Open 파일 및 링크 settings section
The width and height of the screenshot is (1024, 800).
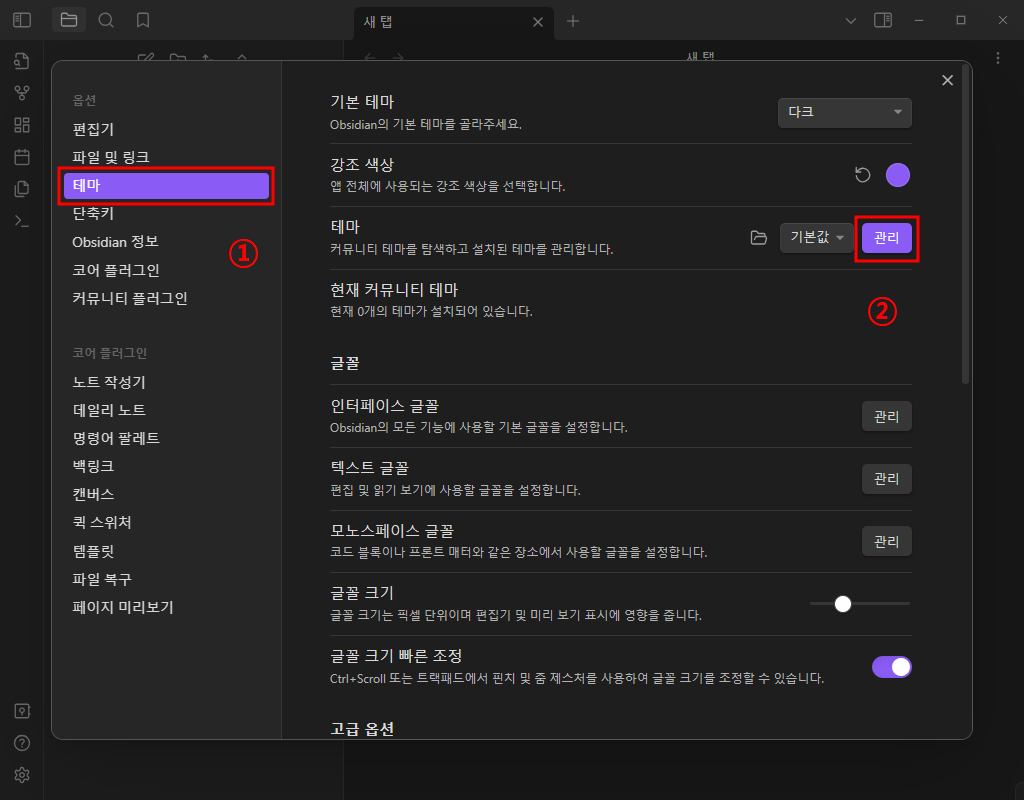click(165, 157)
